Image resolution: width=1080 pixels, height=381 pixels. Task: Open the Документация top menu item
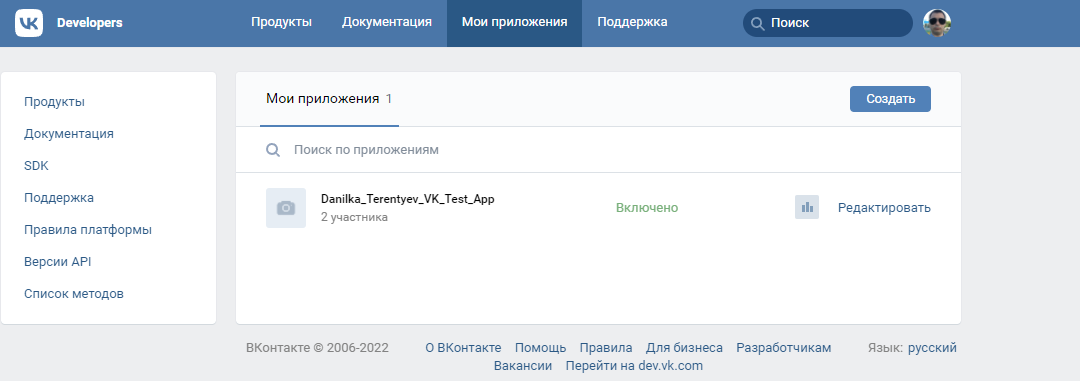click(x=387, y=22)
